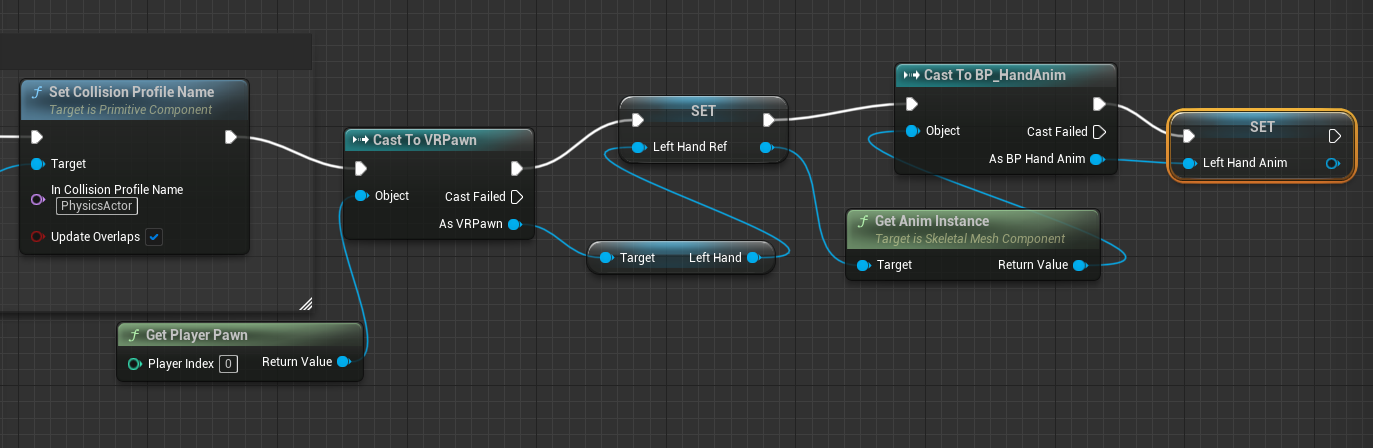This screenshot has width=1373, height=448.
Task: Click output exec pin on Cast To VRPawn
Action: [x=517, y=168]
